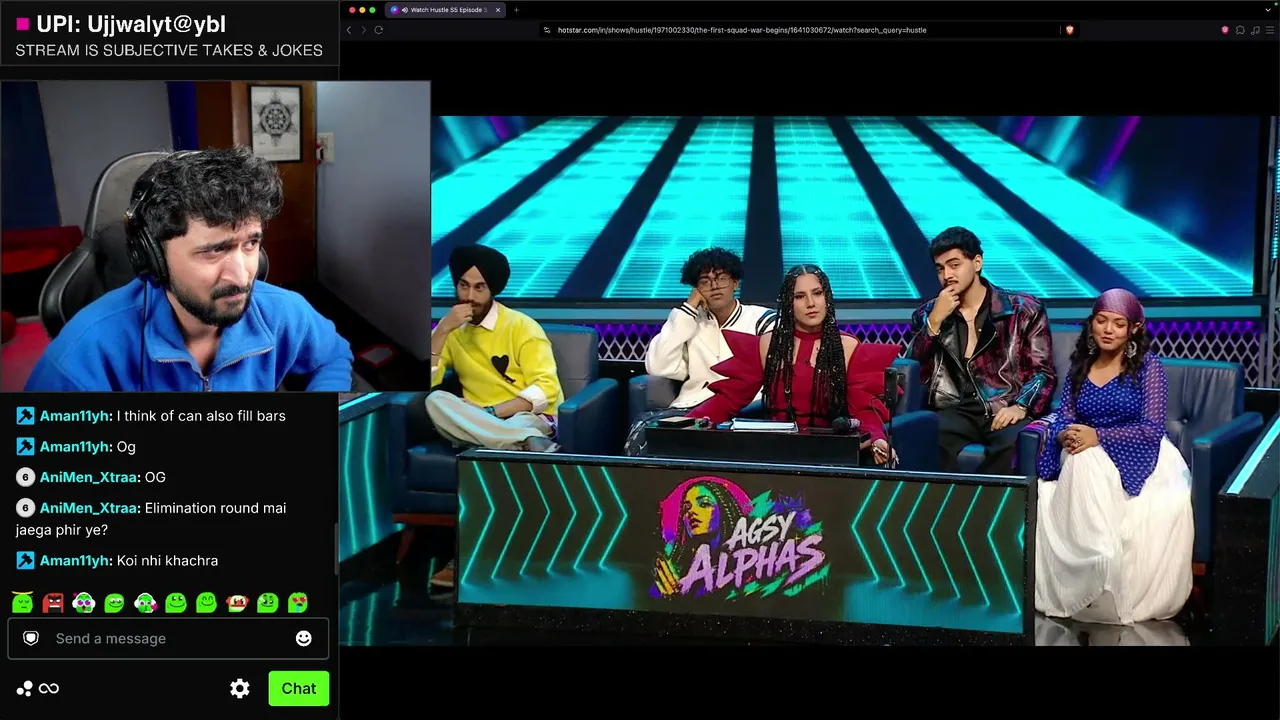
Task: Go back in the browser
Action: pyautogui.click(x=349, y=30)
